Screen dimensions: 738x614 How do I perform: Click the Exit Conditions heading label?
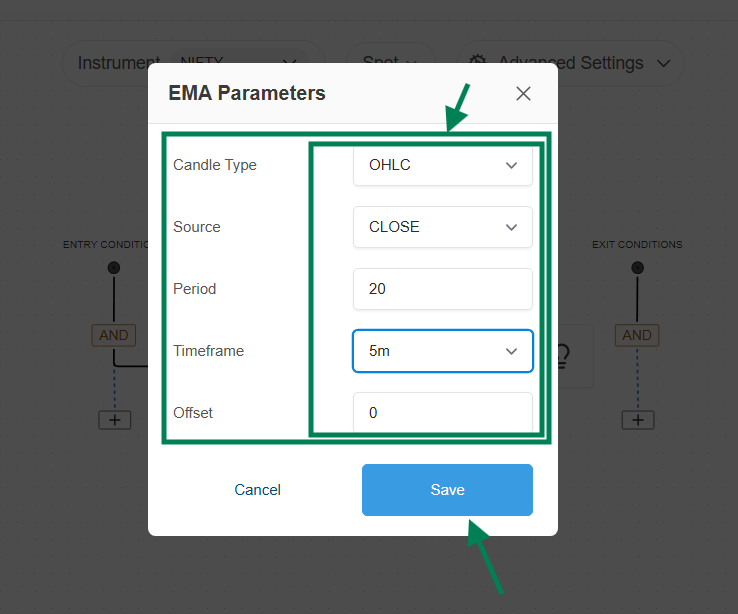637,244
